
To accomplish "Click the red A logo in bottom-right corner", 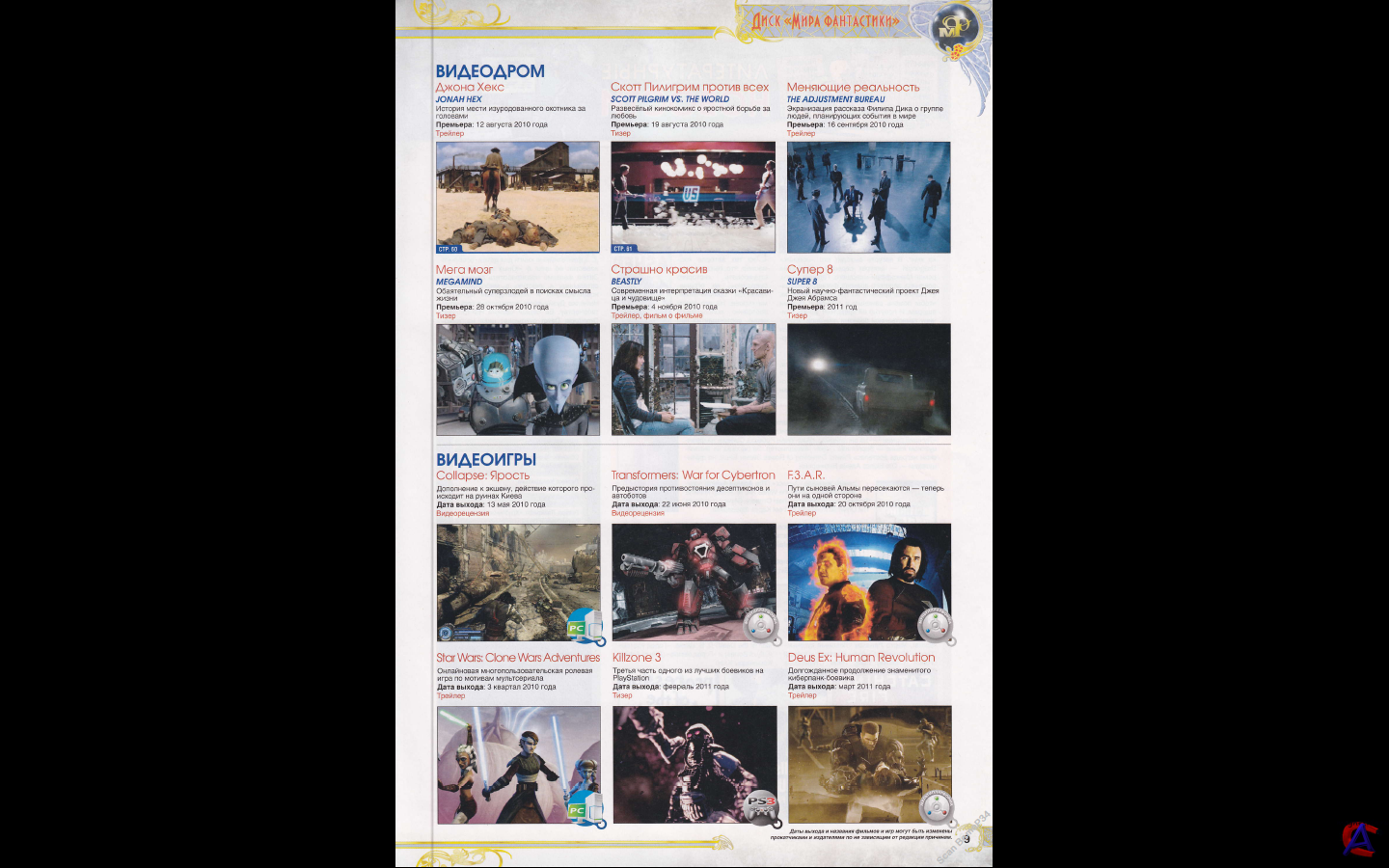I will (1358, 838).
